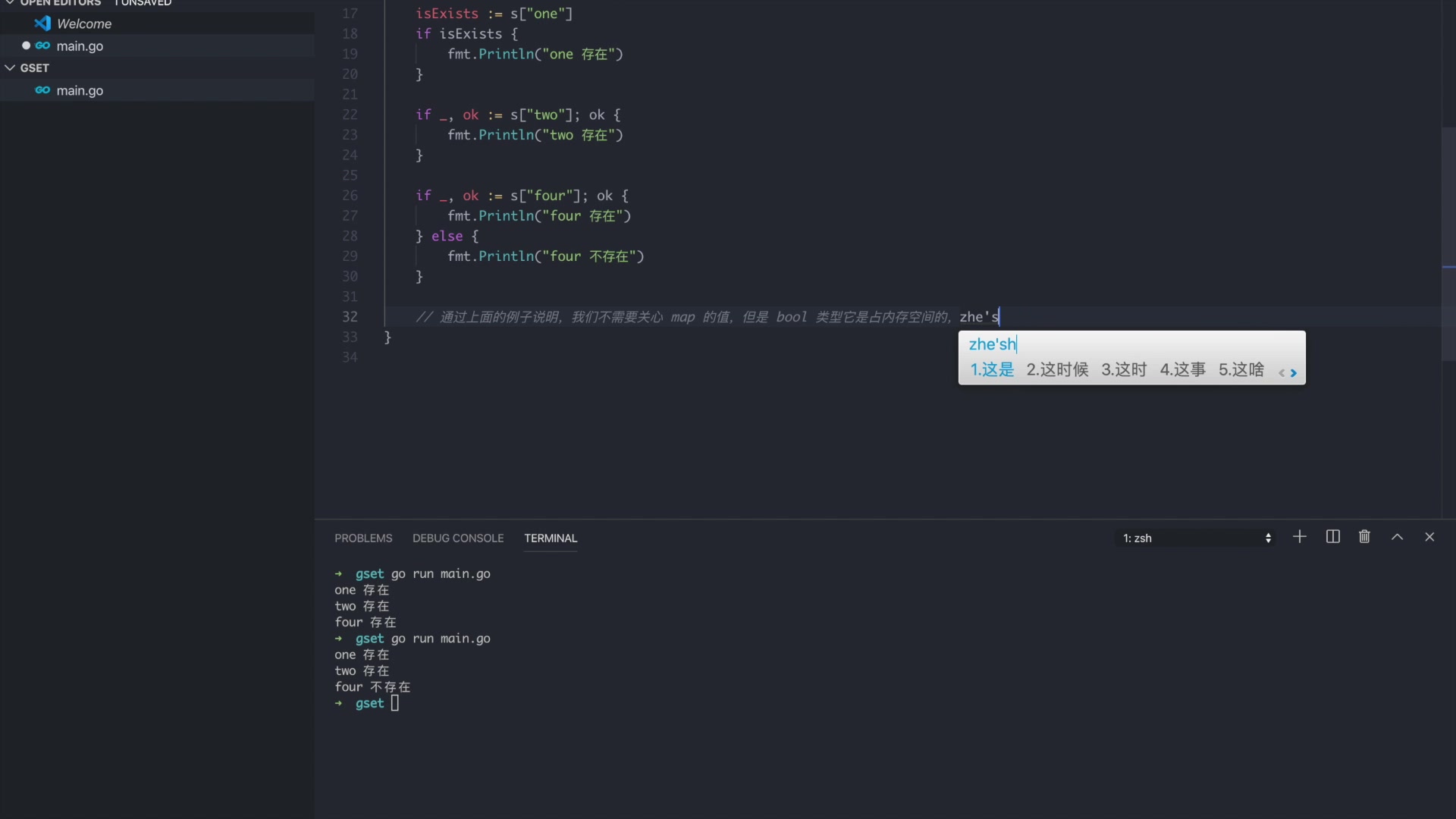Click the unsaved dot beside main.go
This screenshot has height=819, width=1456.
24,45
